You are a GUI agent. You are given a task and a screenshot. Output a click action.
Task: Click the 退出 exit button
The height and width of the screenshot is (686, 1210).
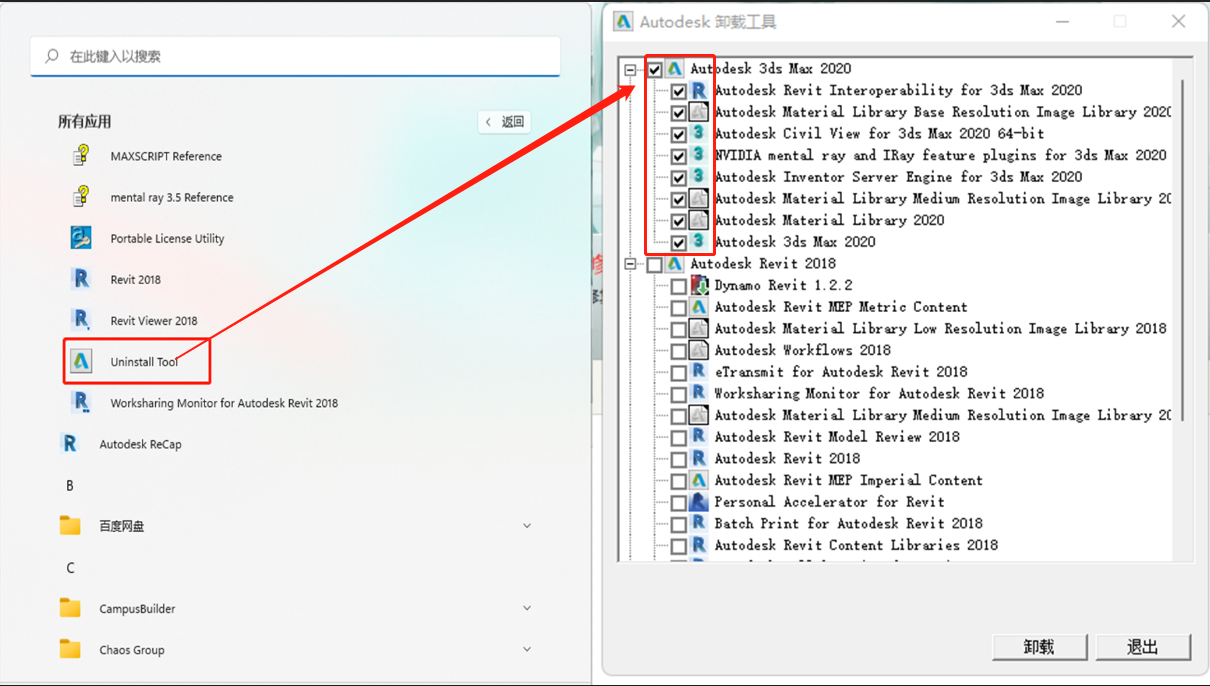(1143, 647)
